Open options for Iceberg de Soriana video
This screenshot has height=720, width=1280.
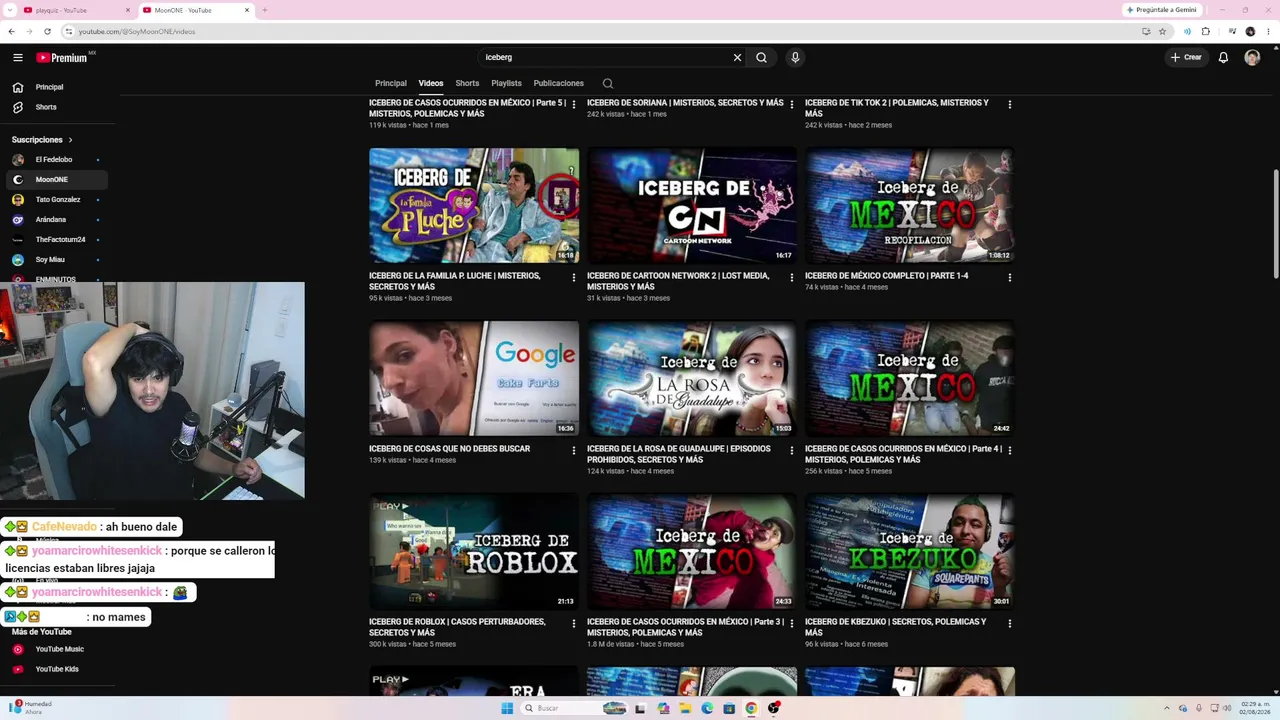click(792, 104)
